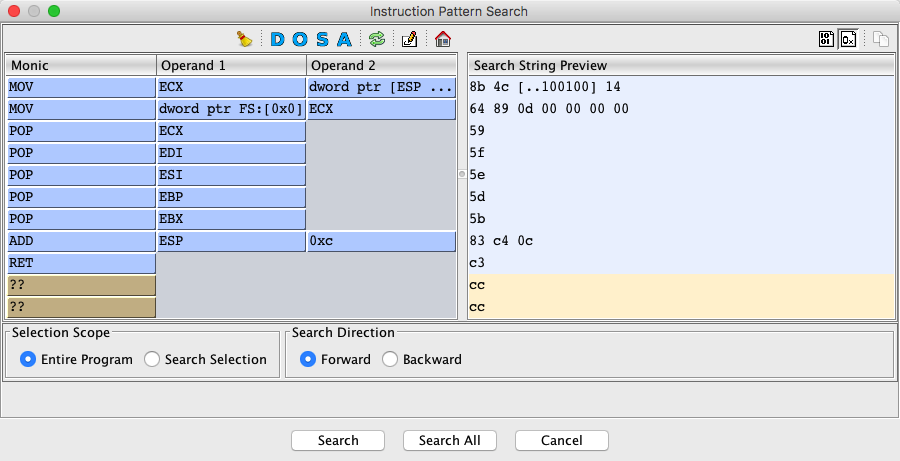The height and width of the screenshot is (461, 900).
Task: Select Backward search direction
Action: (390, 359)
